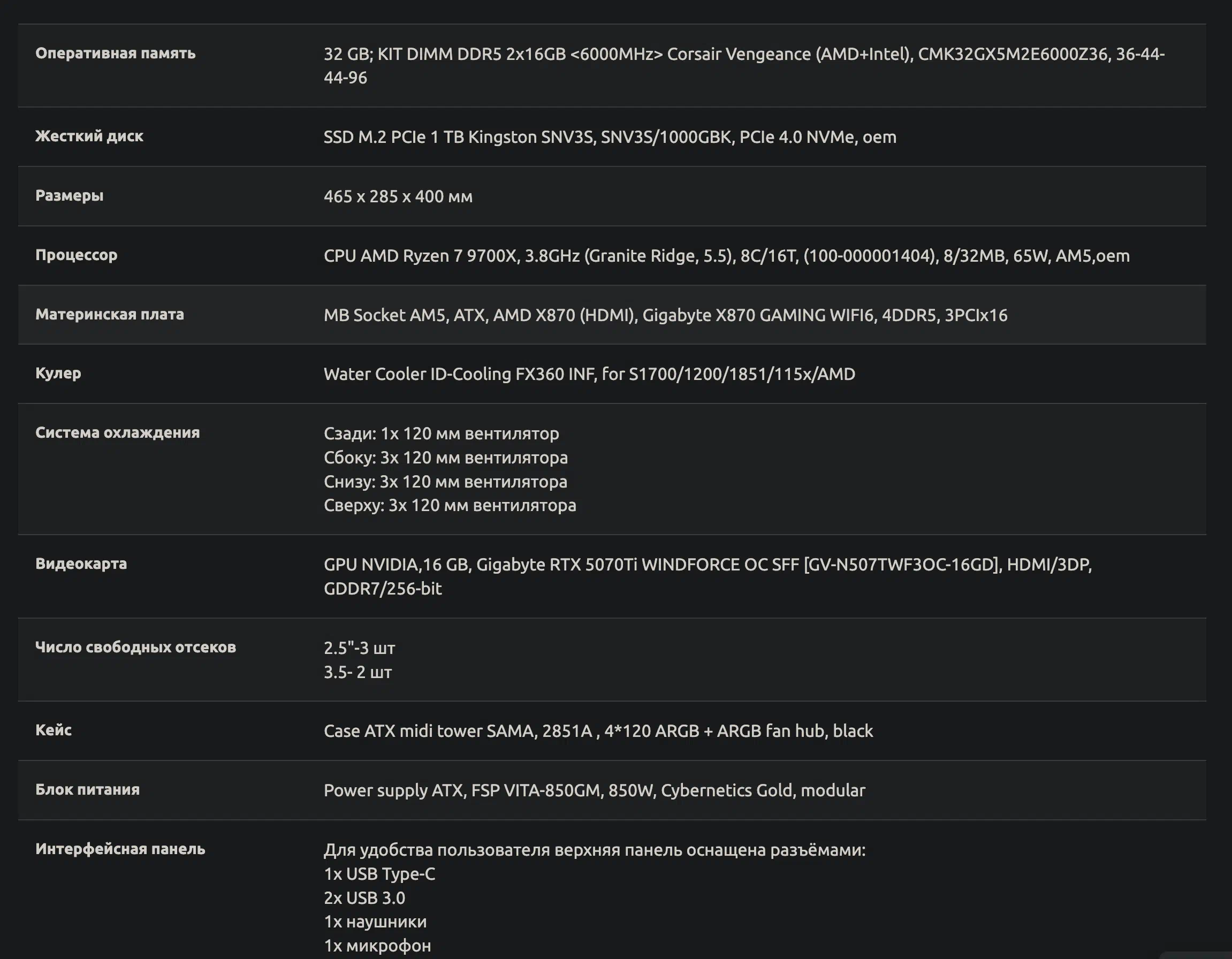This screenshot has height=959, width=1232.
Task: Click the '2.5"-3 шт' bay value
Action: [359, 648]
